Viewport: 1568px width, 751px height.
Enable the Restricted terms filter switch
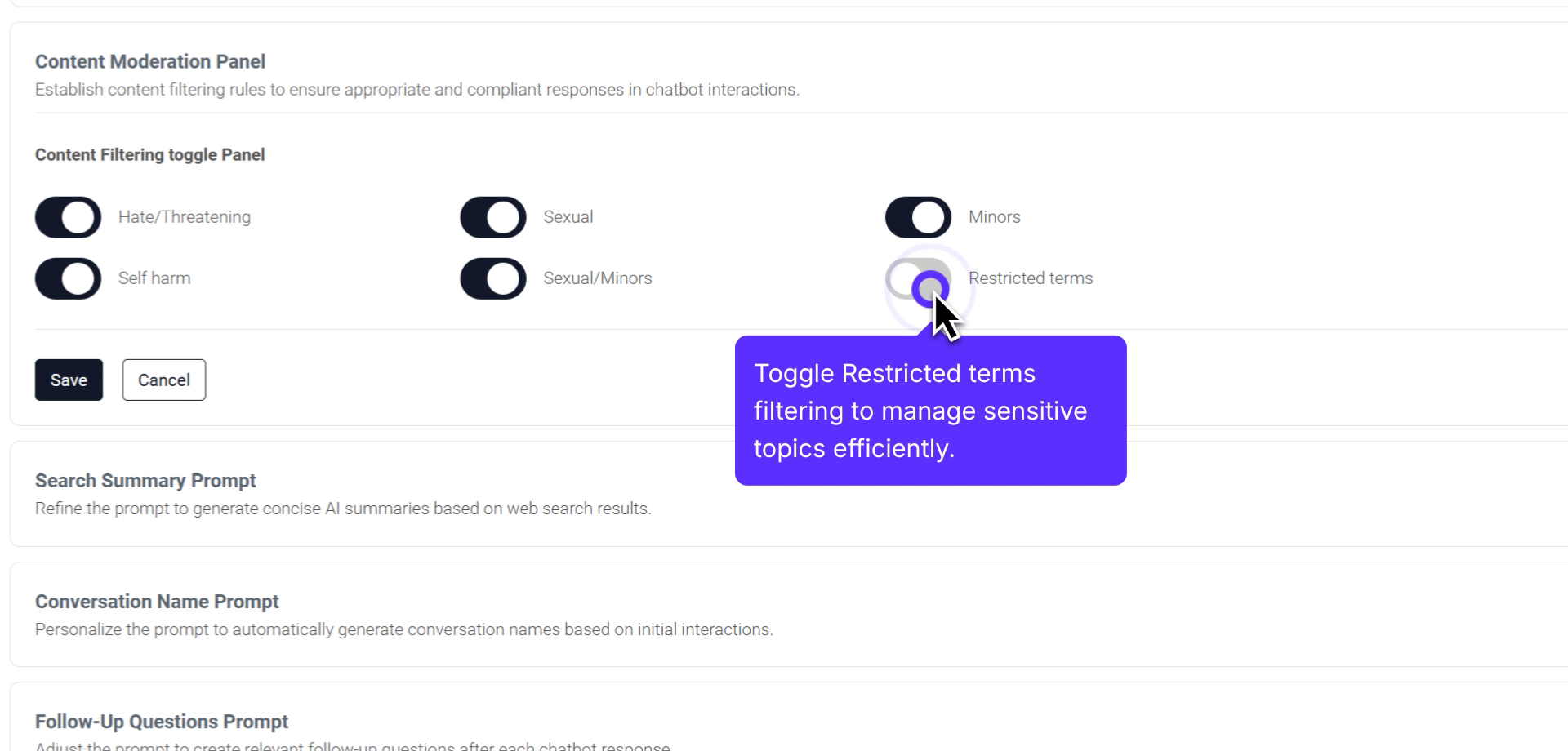point(917,278)
